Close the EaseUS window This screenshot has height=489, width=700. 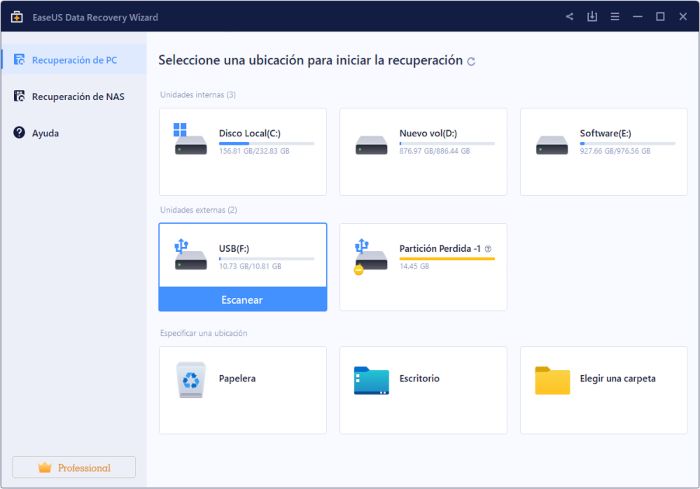(683, 17)
